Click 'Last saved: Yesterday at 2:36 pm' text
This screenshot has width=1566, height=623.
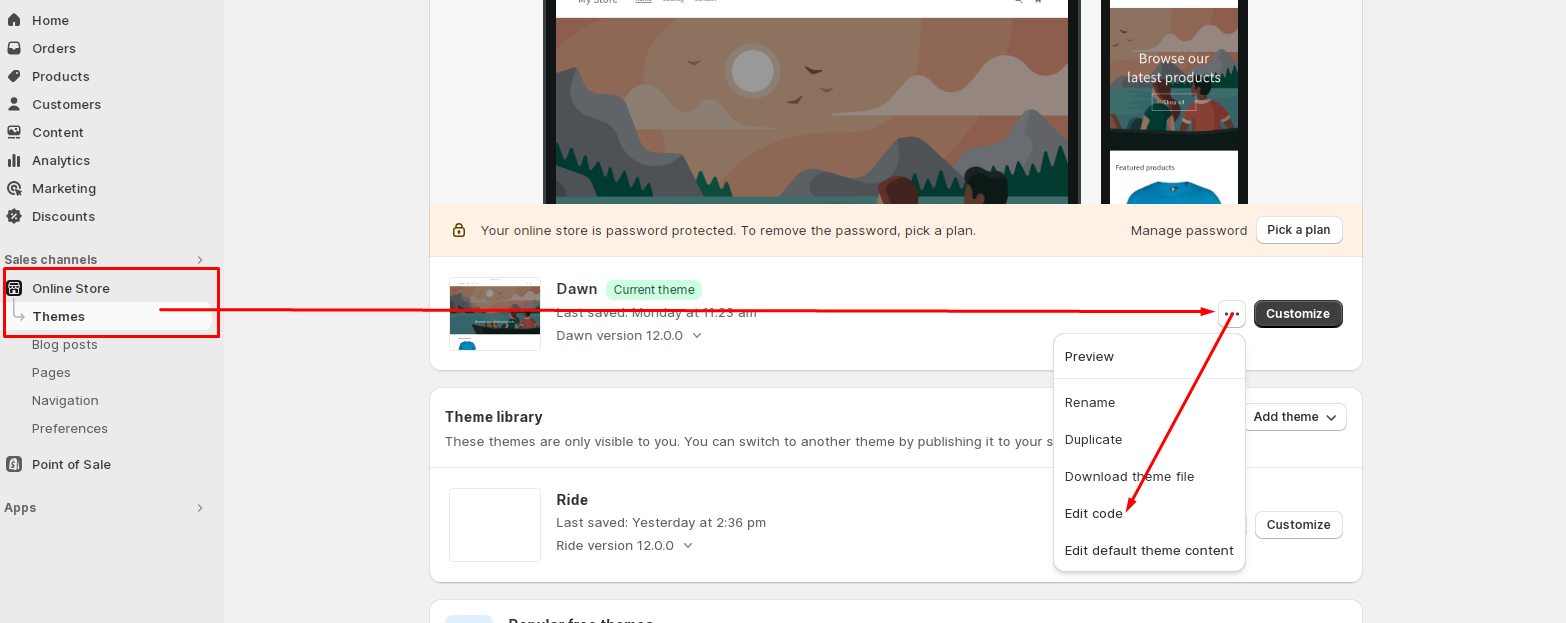tap(661, 523)
